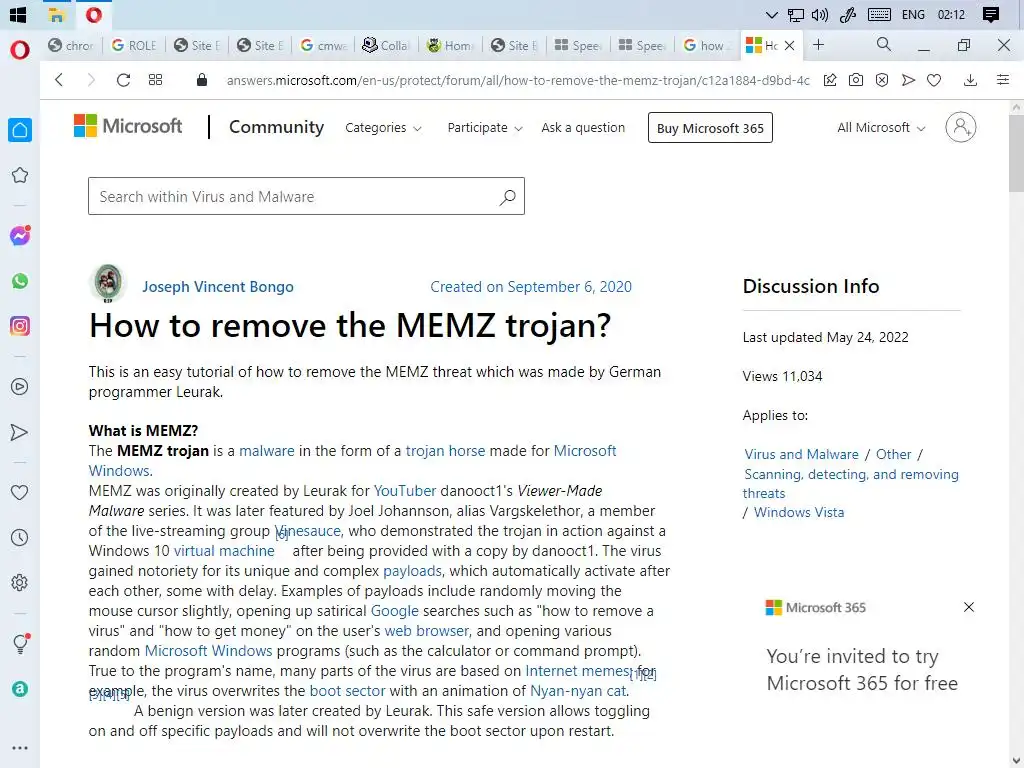Screen dimensions: 1024x768
Task: Expand the Categories dropdown
Action: pos(383,128)
